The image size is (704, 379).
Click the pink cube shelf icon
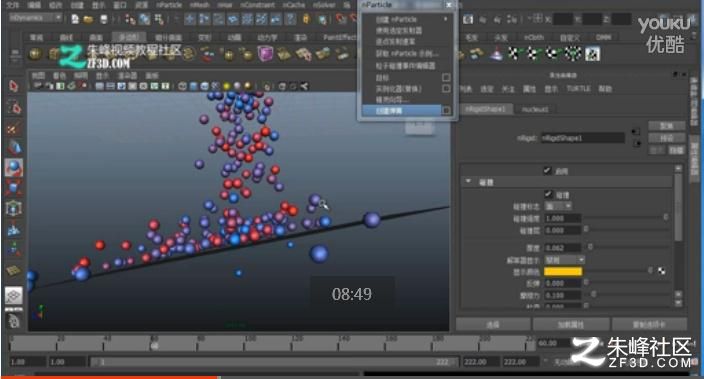pyautogui.click(x=265, y=54)
